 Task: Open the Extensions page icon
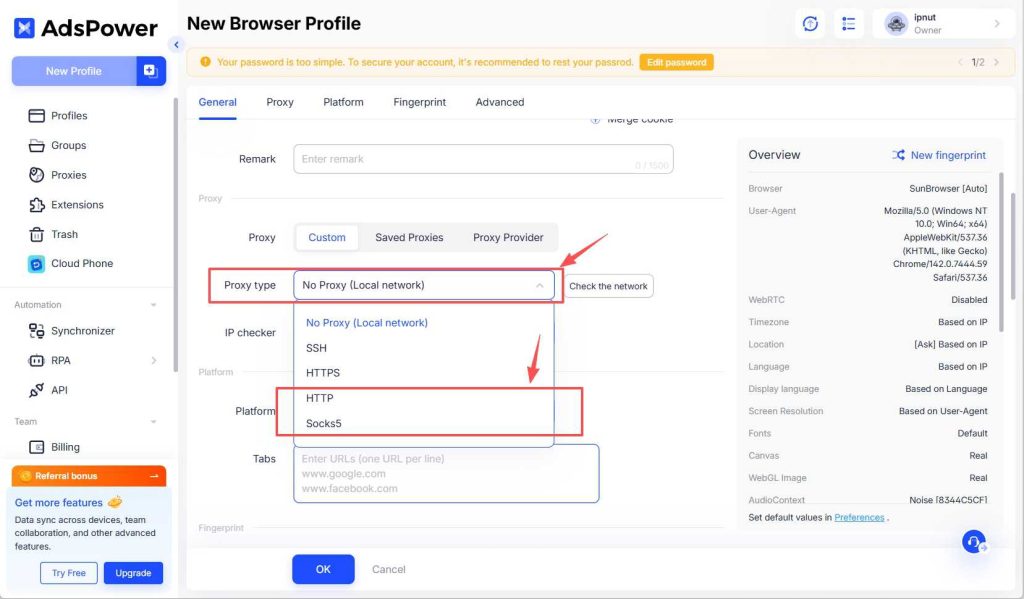[37, 205]
